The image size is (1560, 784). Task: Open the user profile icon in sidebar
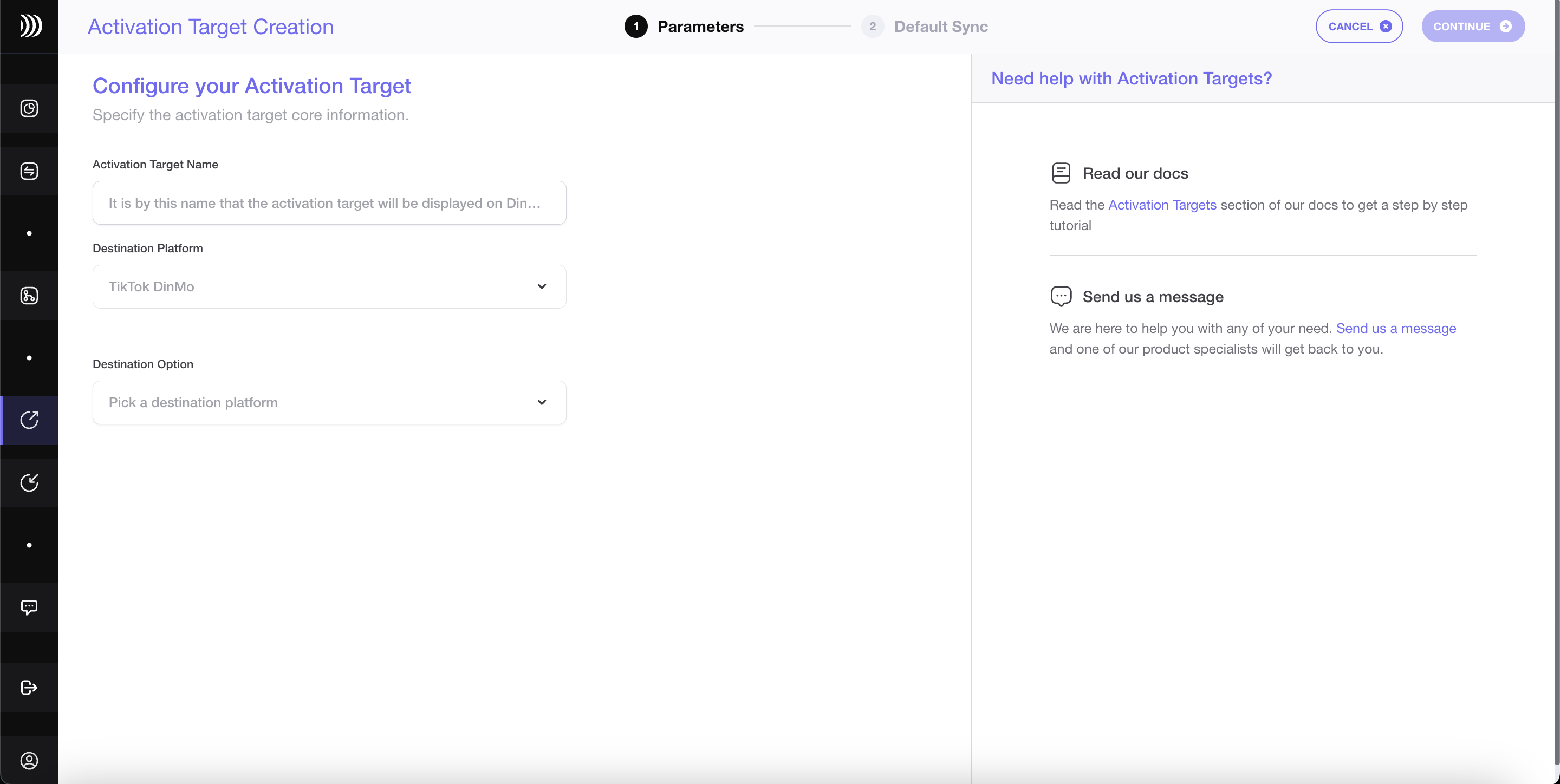pos(29,760)
